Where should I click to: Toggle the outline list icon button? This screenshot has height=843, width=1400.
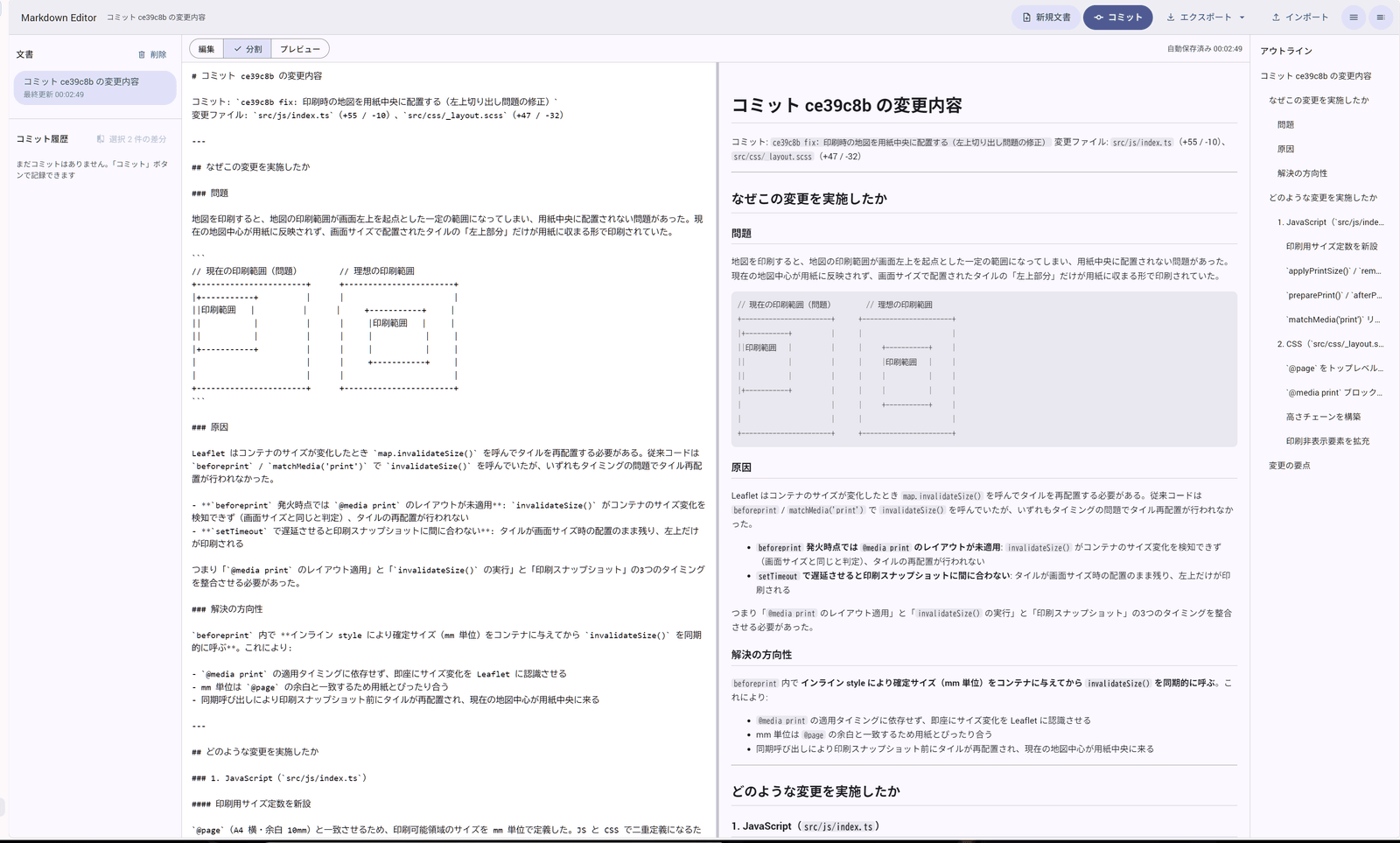pos(1381,18)
